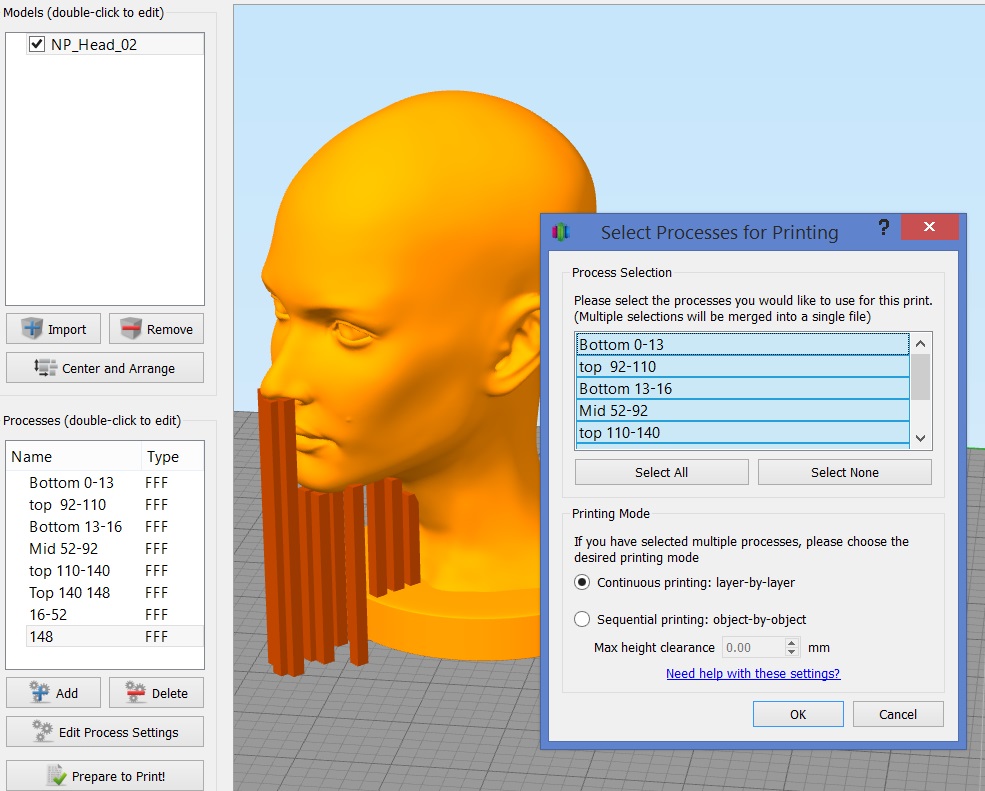This screenshot has width=985, height=791.
Task: Confirm the dialog with OK button
Action: coord(797,714)
